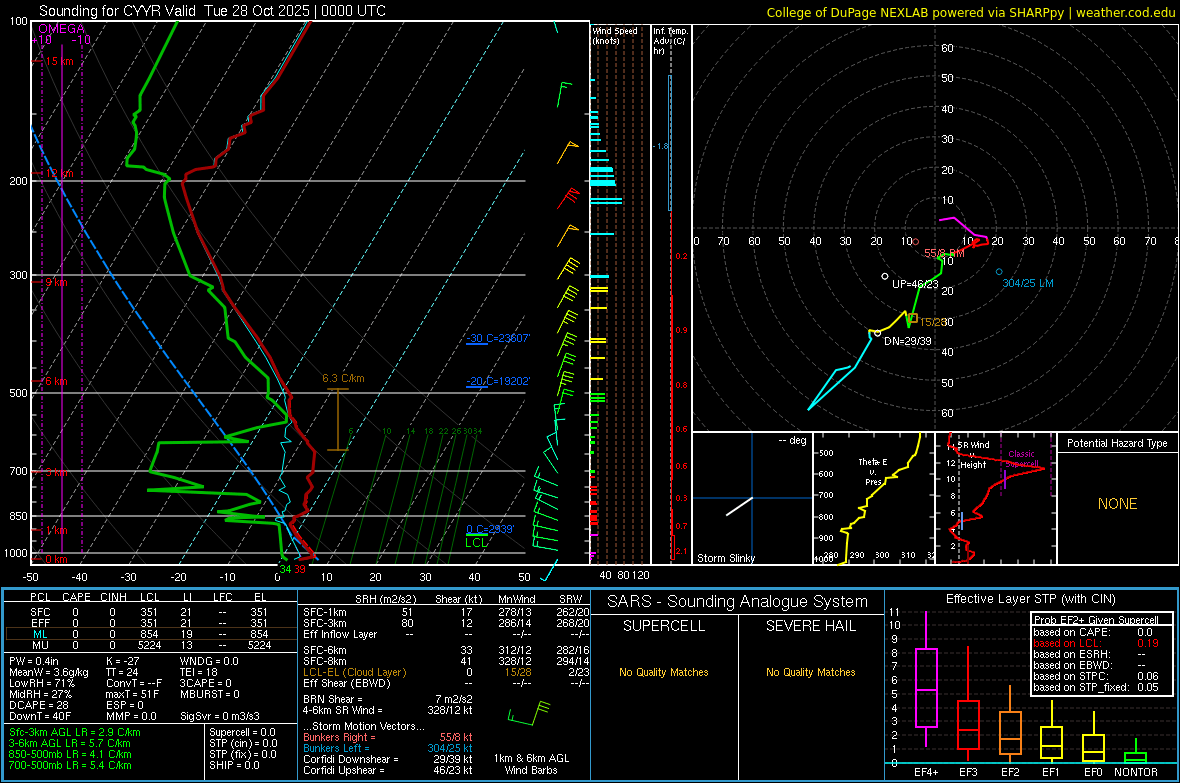Select the 'MU' parcel row label
The image size is (1180, 783).
click(40, 645)
